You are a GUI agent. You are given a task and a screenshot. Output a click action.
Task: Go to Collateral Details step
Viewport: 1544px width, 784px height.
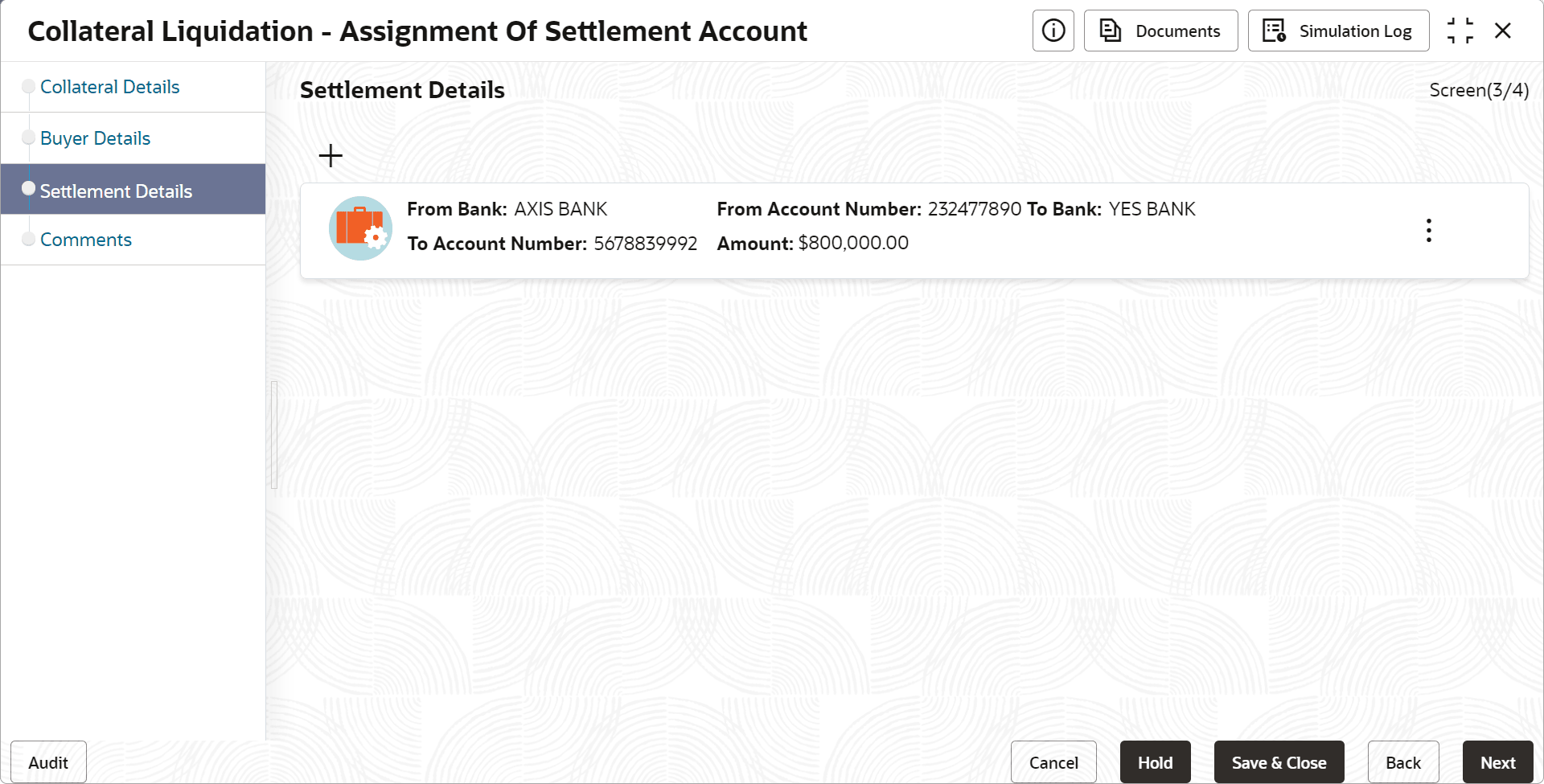pos(109,87)
